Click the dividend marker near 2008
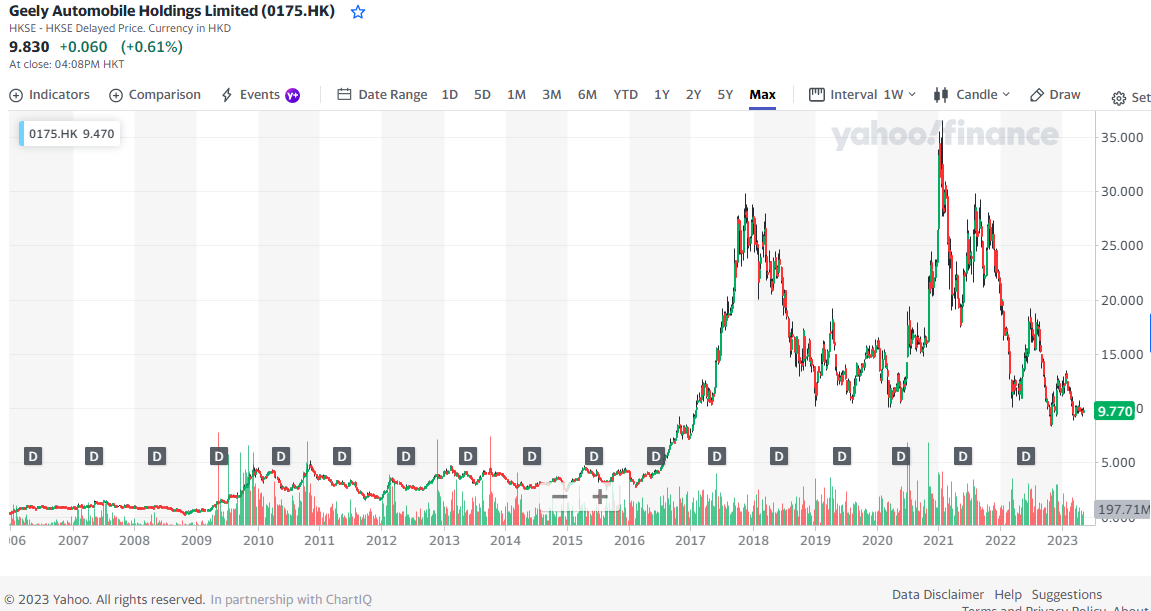Image resolution: width=1151 pixels, height=611 pixels. (x=156, y=456)
